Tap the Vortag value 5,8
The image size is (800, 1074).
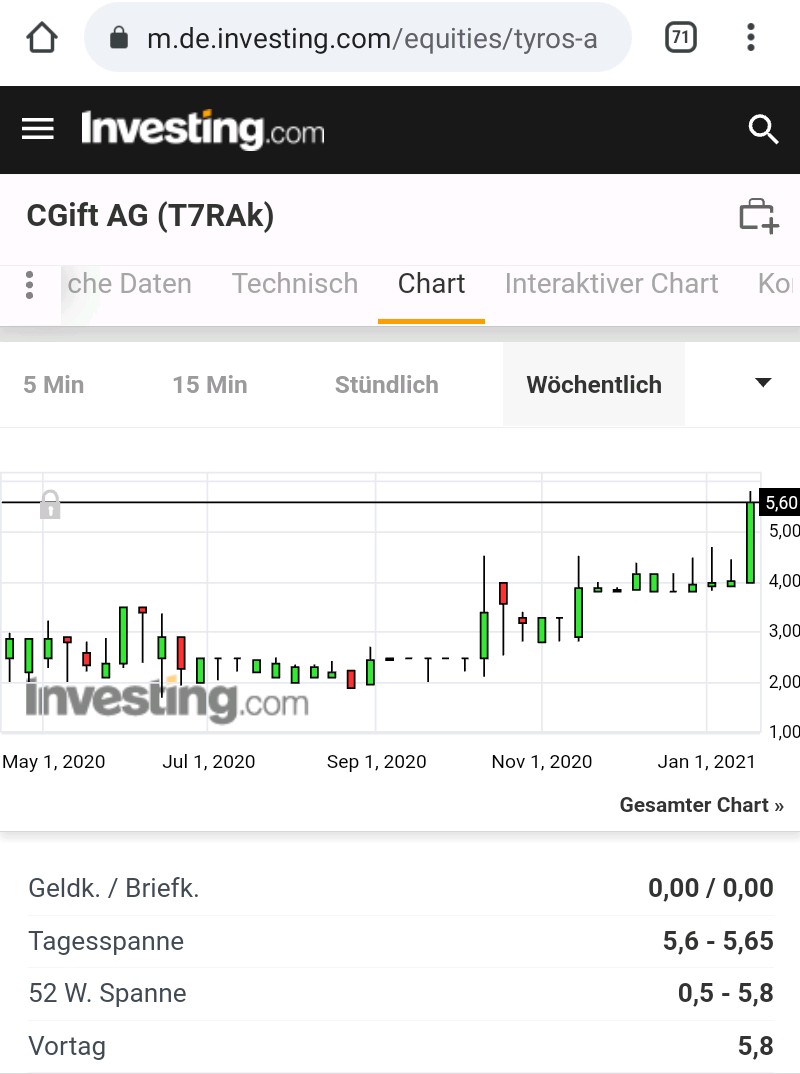[x=755, y=1046]
